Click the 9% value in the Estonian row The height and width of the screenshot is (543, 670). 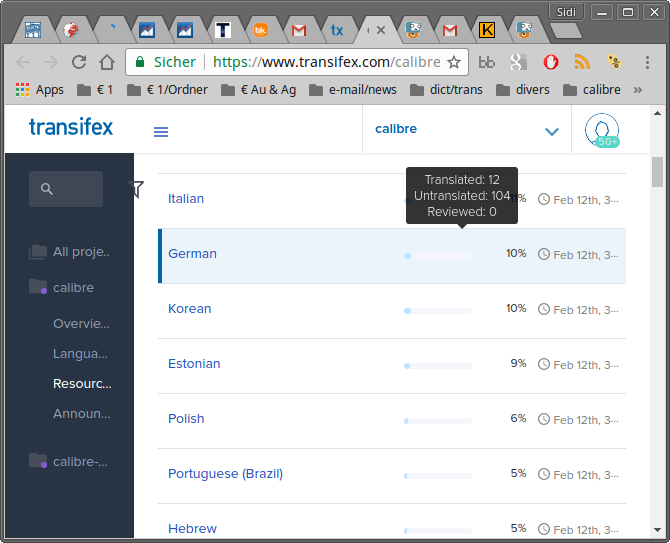coord(518,364)
